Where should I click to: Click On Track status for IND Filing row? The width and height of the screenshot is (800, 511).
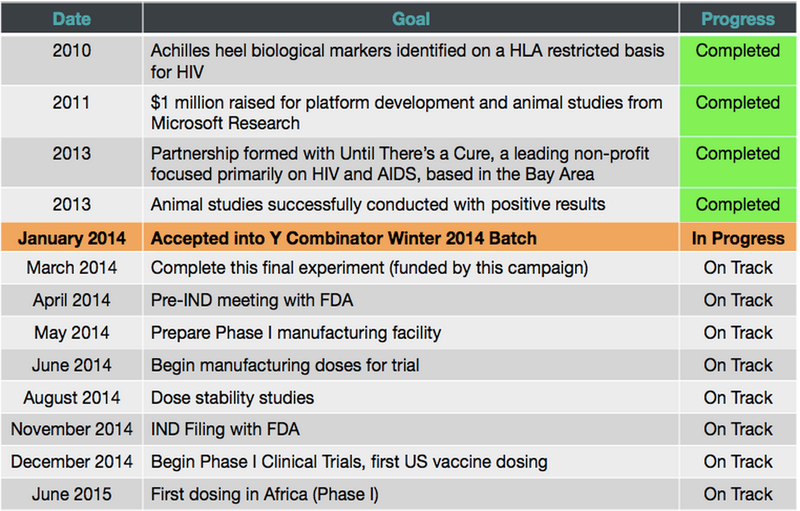click(738, 430)
